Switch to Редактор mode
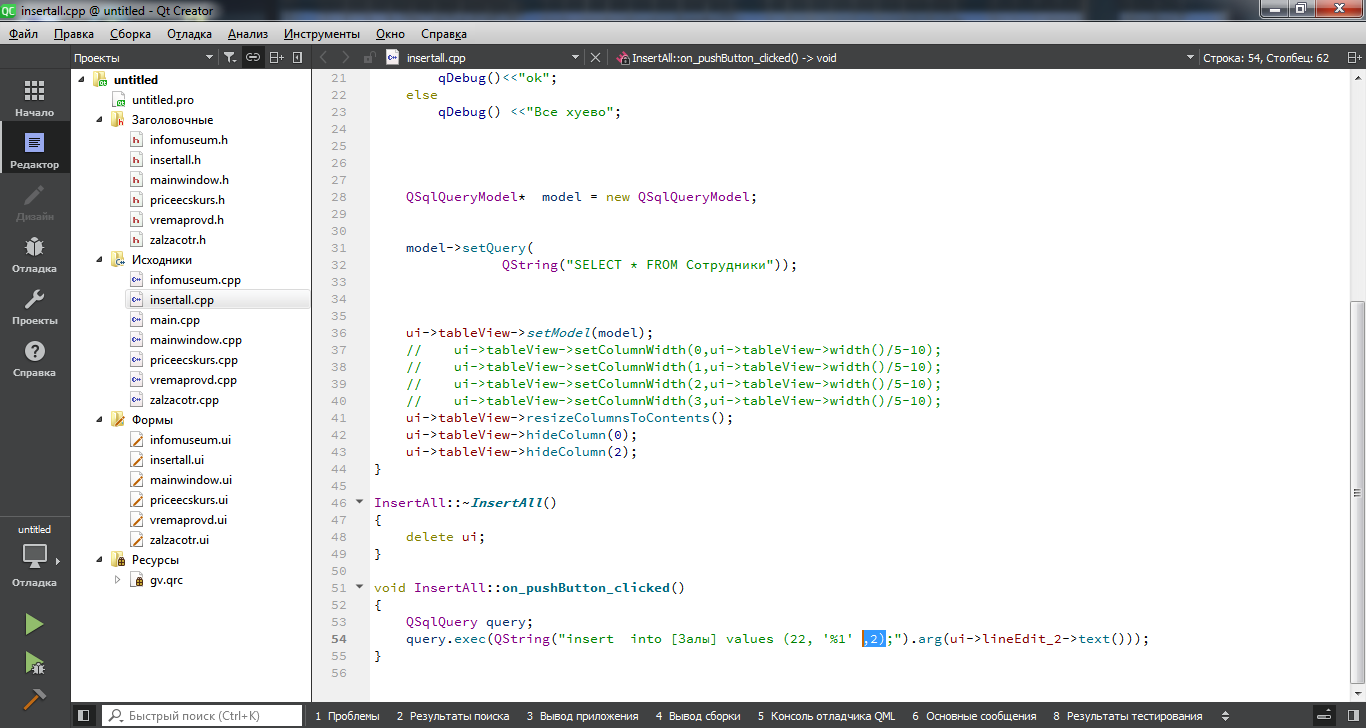The height and width of the screenshot is (728, 1366). click(x=35, y=150)
